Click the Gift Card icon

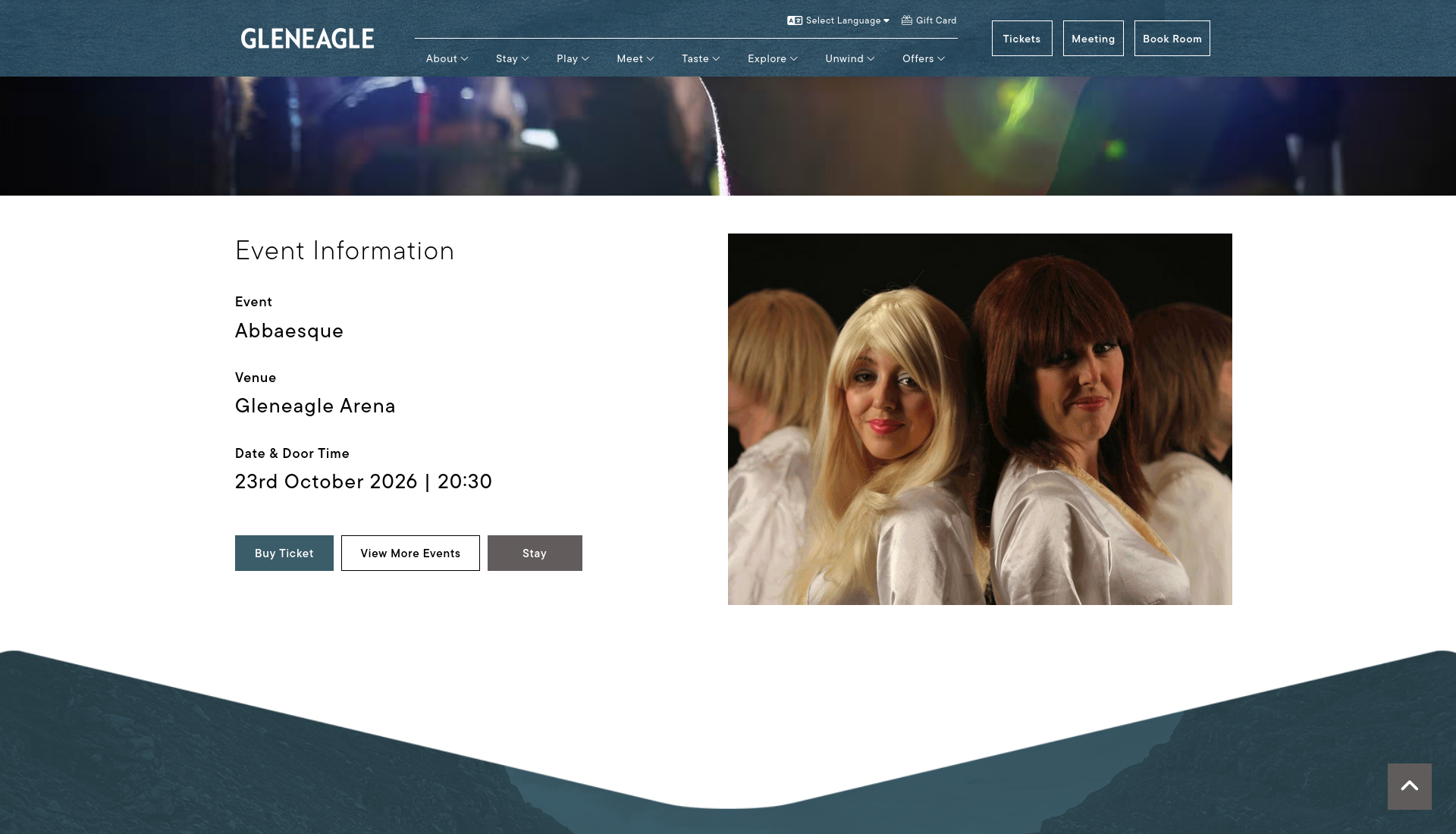click(907, 20)
